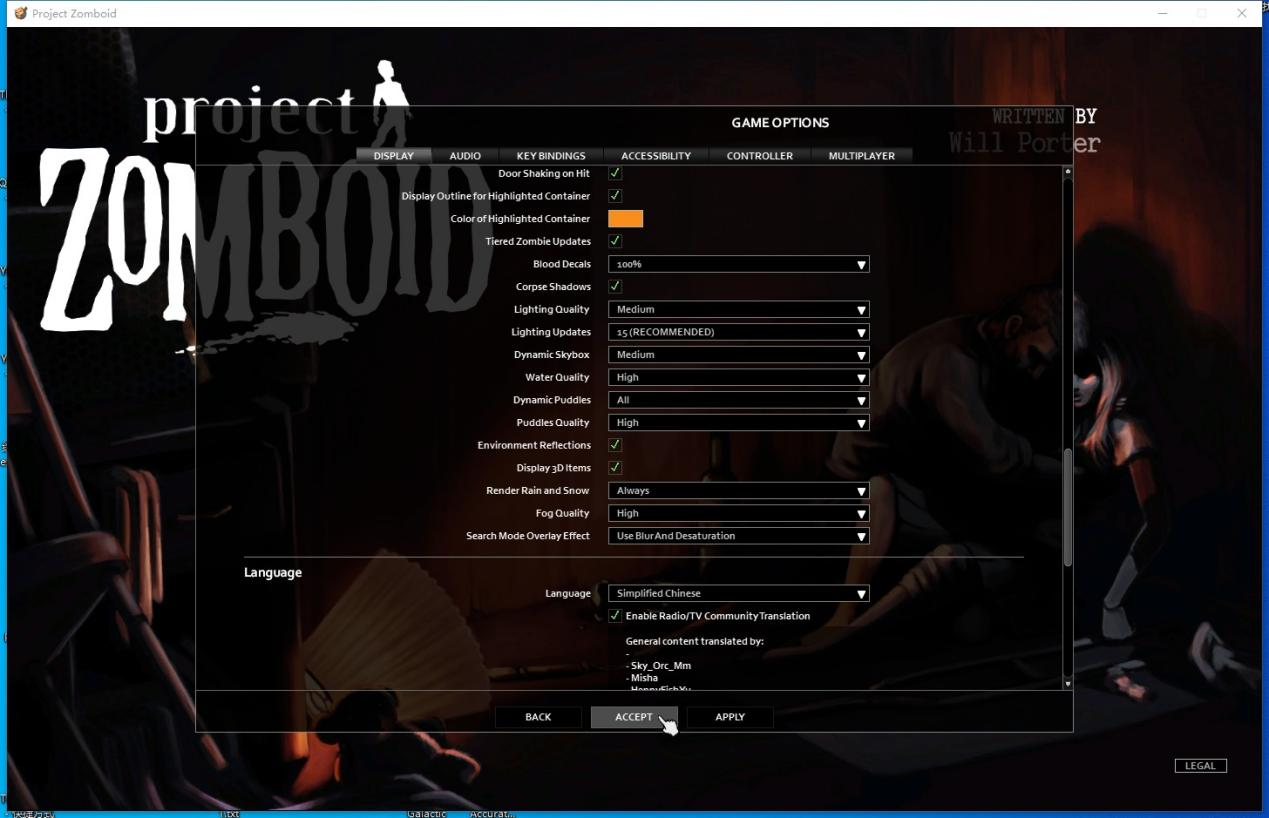The width and height of the screenshot is (1269, 818).
Task: Click the General content translated by text
Action: click(x=695, y=641)
